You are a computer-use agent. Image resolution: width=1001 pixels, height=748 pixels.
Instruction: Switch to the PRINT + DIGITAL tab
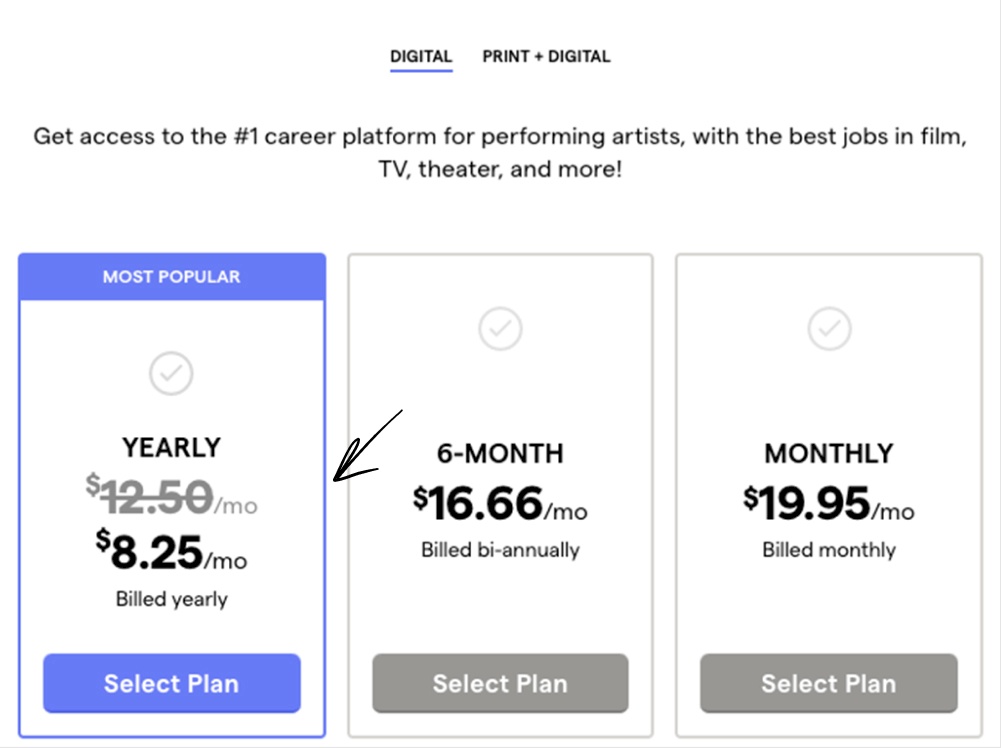(547, 56)
